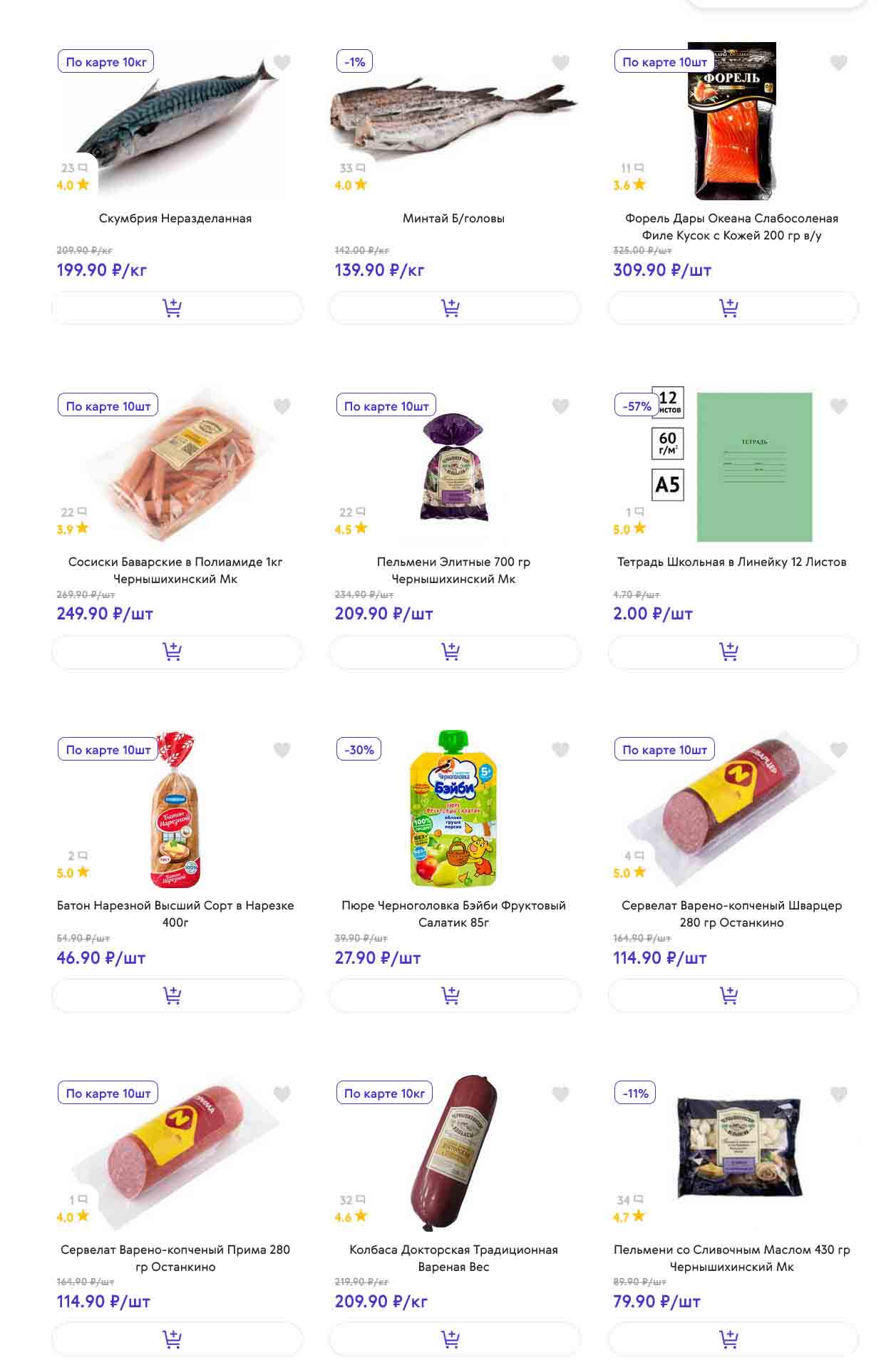
Task: Open the green Тетрадь notebook image
Action: click(754, 467)
